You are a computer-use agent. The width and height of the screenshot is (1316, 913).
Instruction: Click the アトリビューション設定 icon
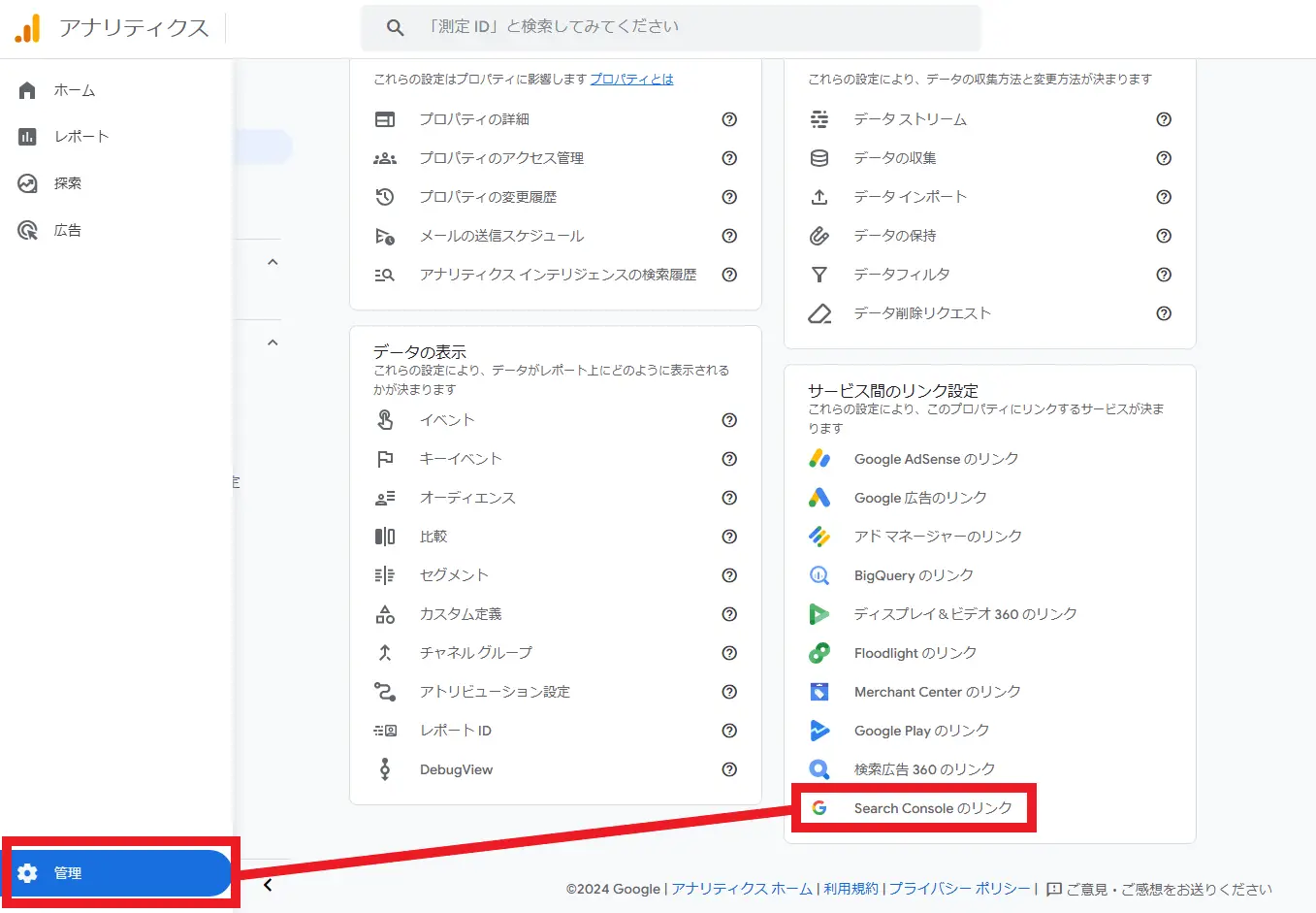[385, 692]
